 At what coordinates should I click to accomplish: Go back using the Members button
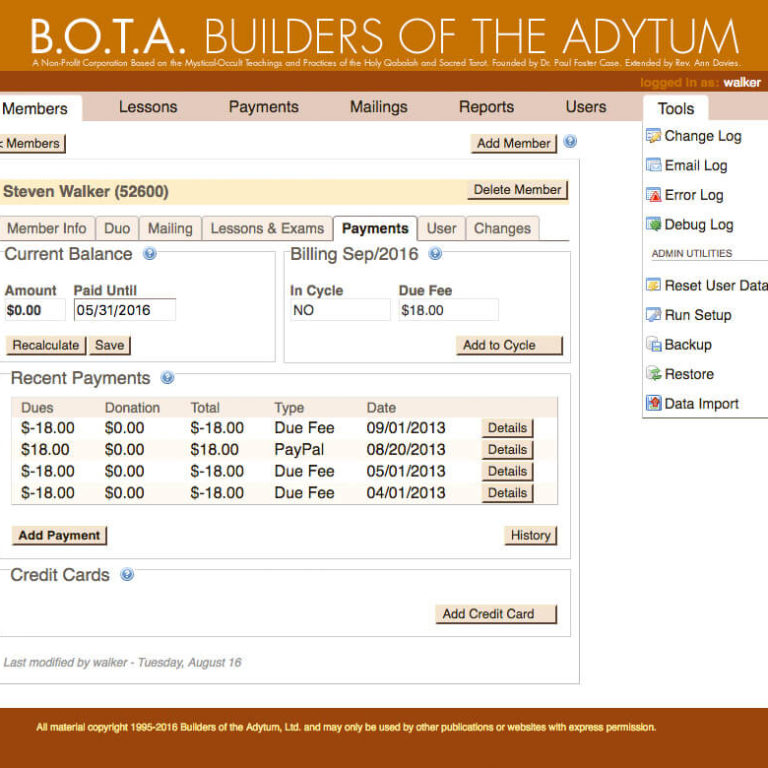[32, 144]
